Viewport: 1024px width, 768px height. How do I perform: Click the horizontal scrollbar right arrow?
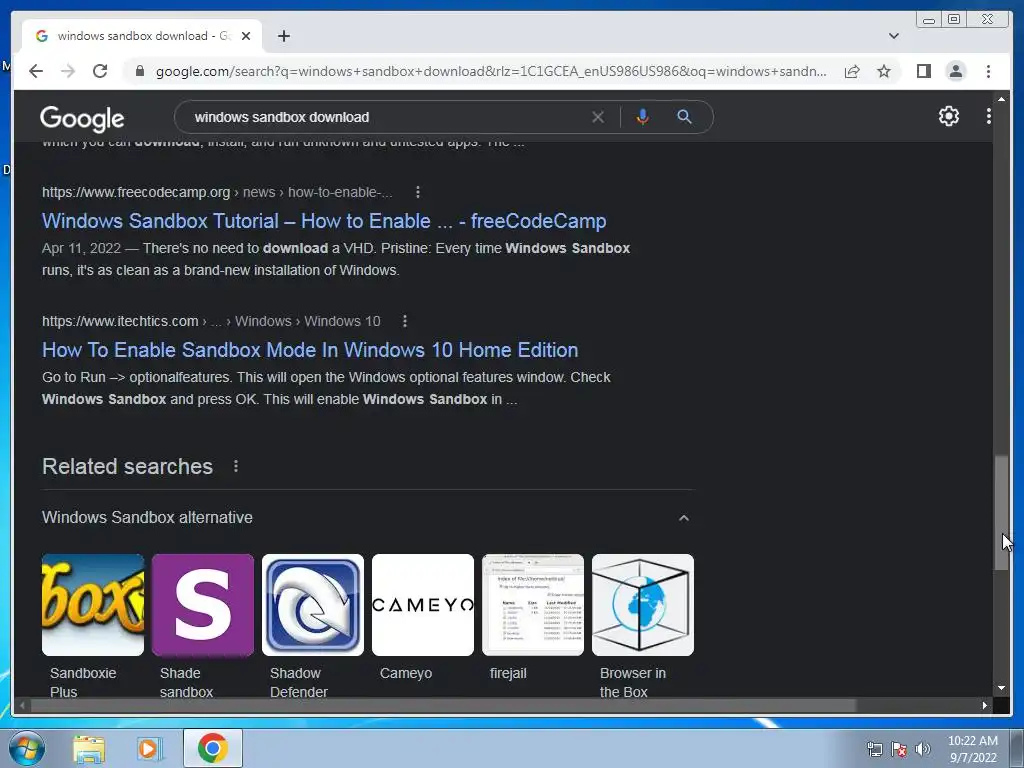(x=985, y=705)
